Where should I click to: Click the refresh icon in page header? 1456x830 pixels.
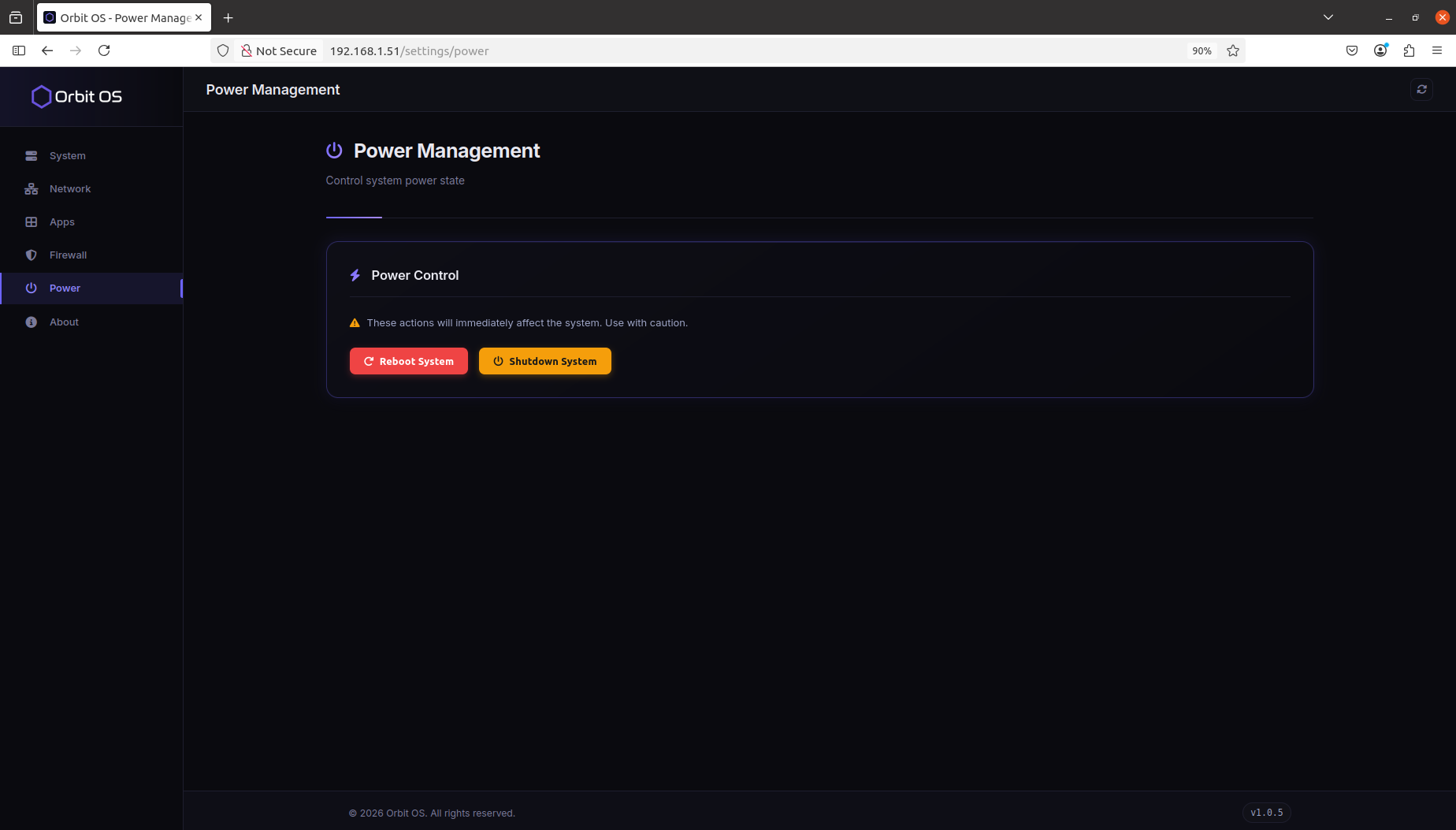point(1421,90)
